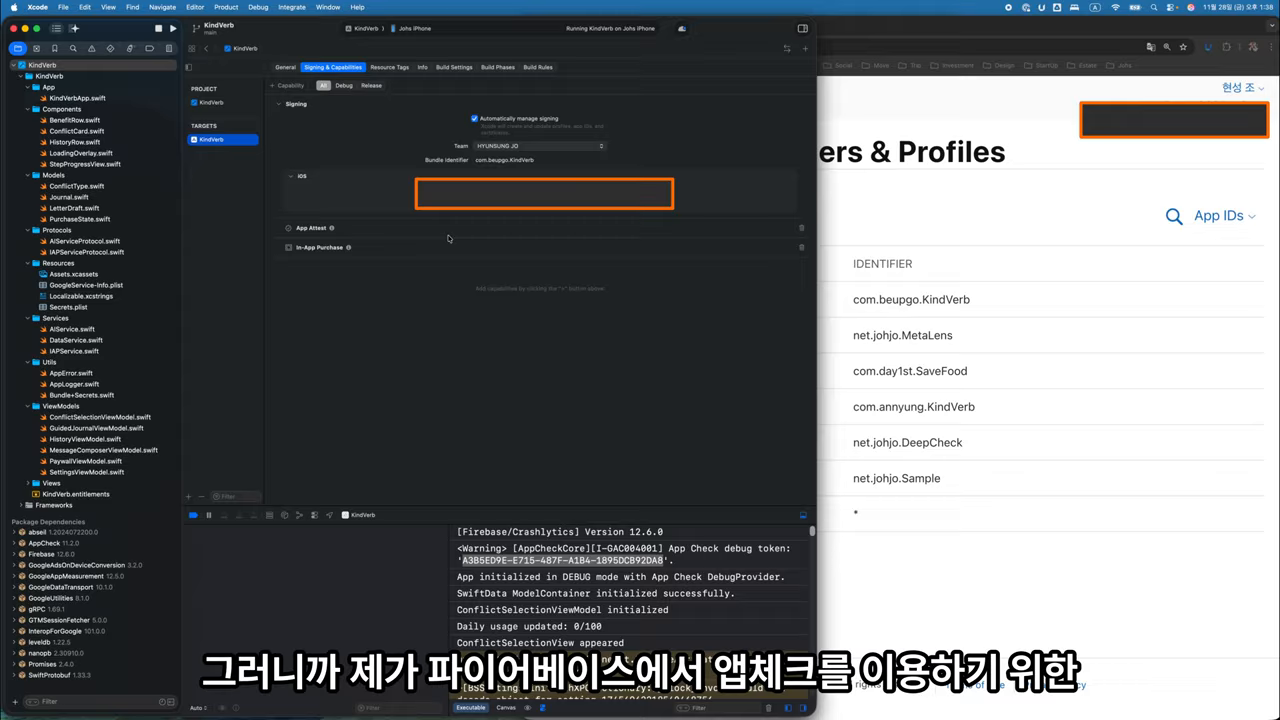Switch to the General tab
This screenshot has width=1280, height=720.
285,67
